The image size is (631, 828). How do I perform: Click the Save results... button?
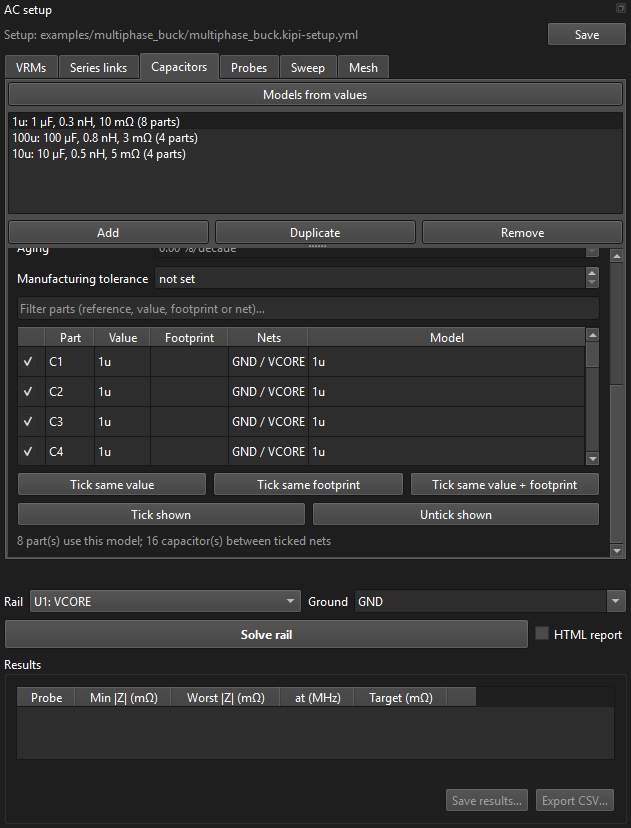pos(487,801)
